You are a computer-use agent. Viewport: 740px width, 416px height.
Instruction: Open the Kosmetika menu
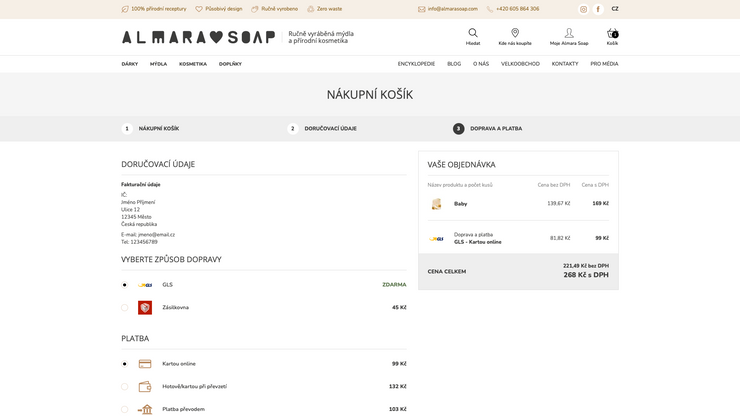point(193,64)
